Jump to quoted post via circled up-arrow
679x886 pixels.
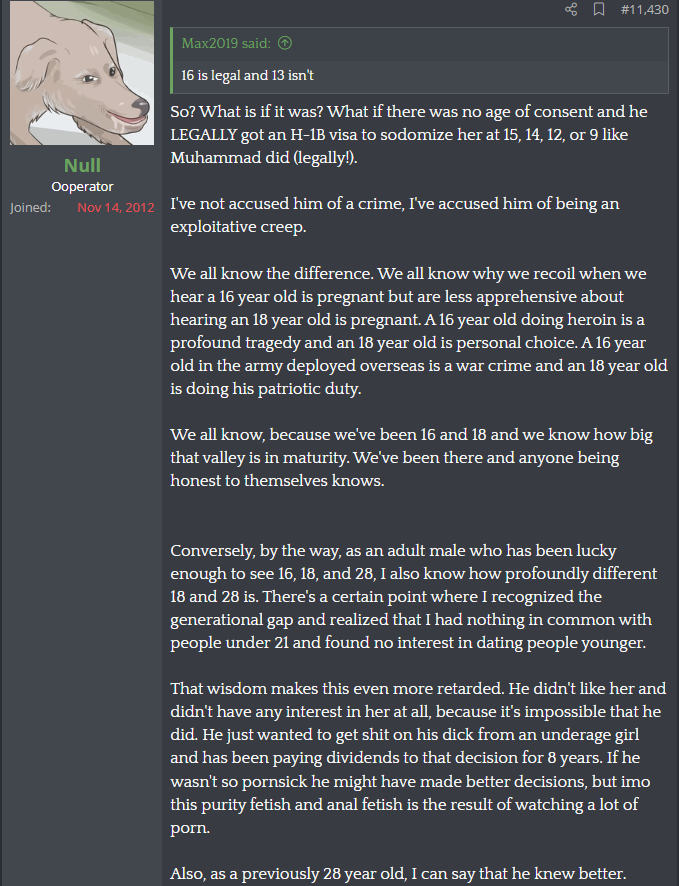click(x=285, y=43)
